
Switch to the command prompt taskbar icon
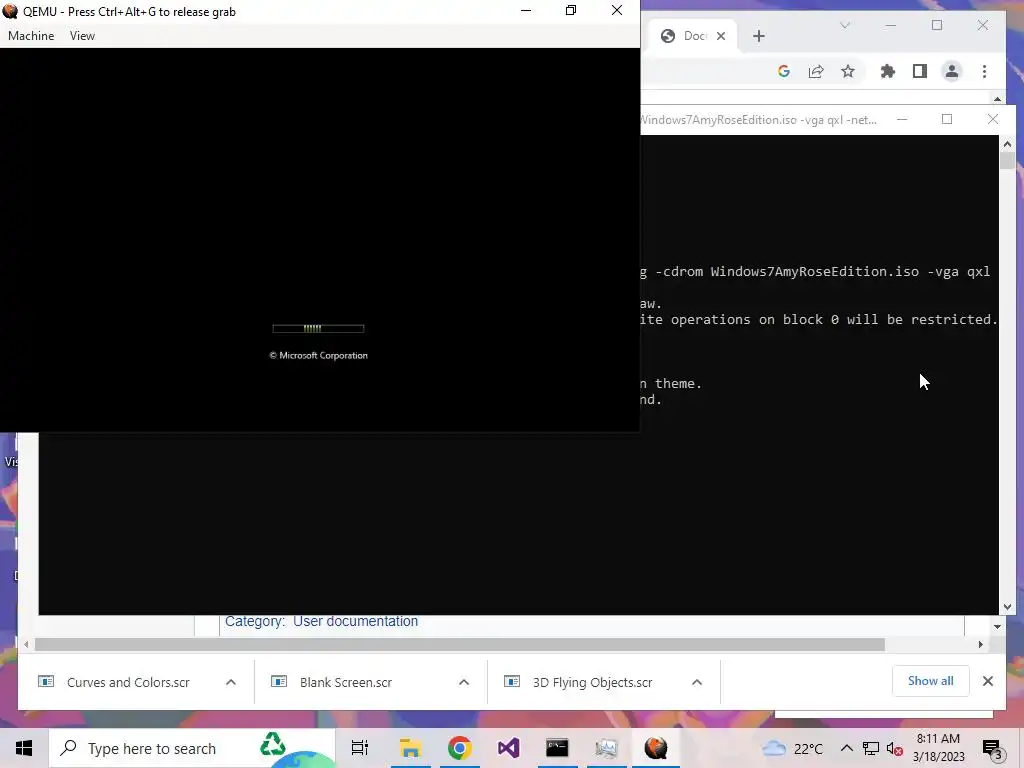557,748
